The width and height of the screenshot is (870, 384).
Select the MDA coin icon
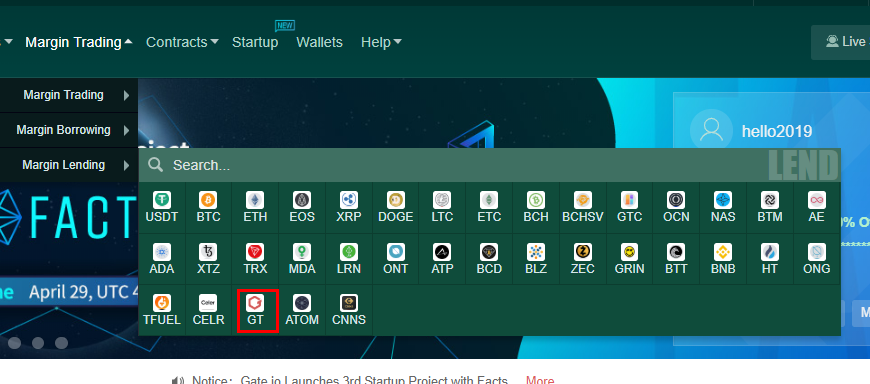pos(302,252)
